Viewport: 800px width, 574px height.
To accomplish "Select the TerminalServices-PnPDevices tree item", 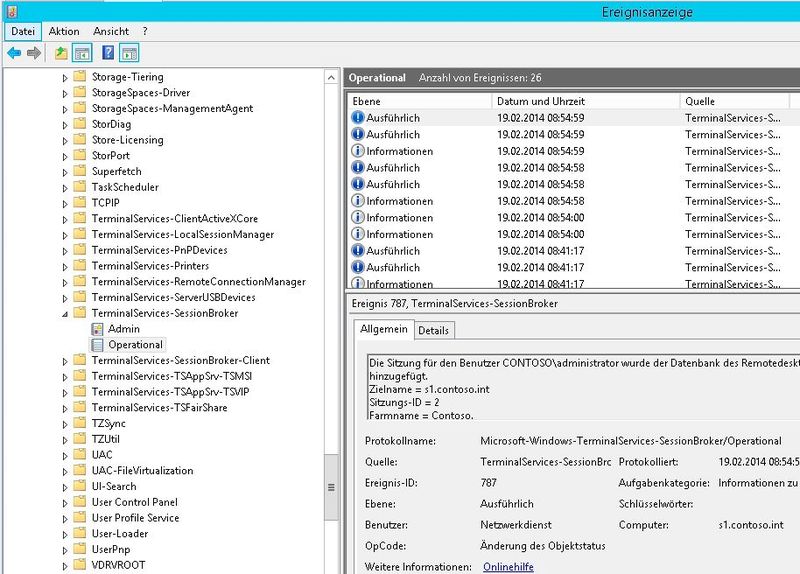I will tap(160, 250).
